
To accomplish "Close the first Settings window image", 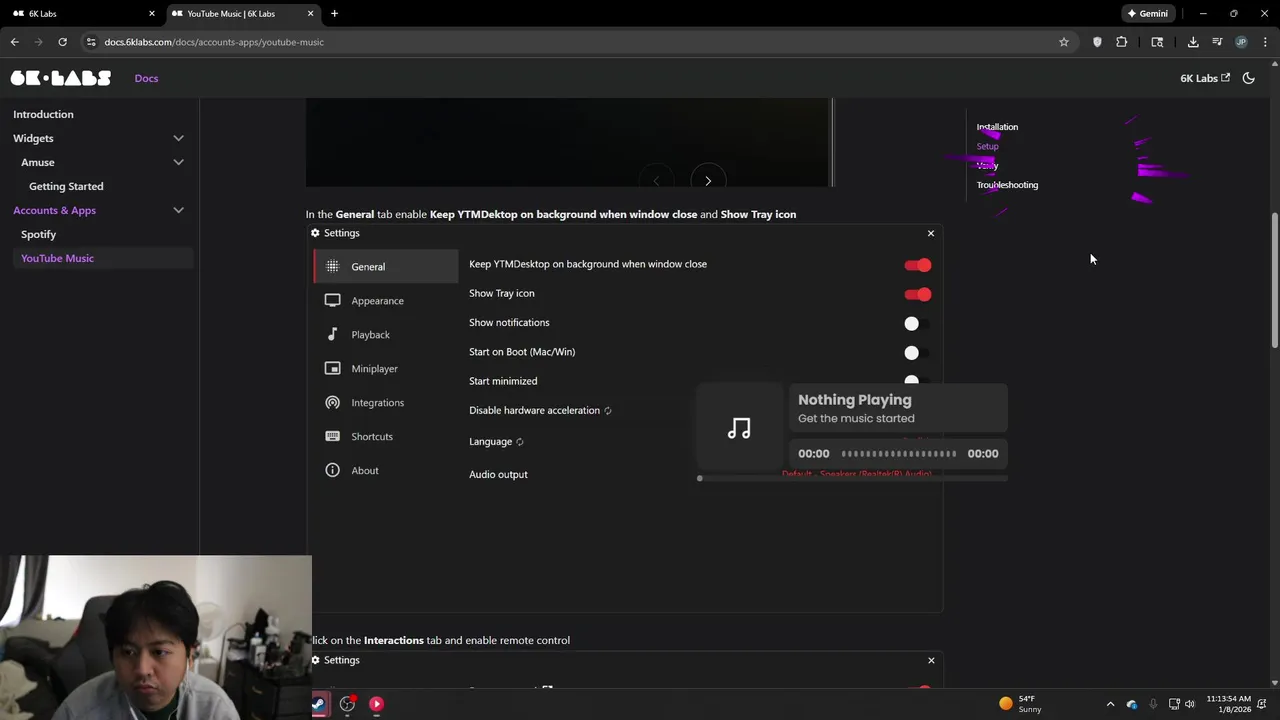I will pyautogui.click(x=931, y=233).
